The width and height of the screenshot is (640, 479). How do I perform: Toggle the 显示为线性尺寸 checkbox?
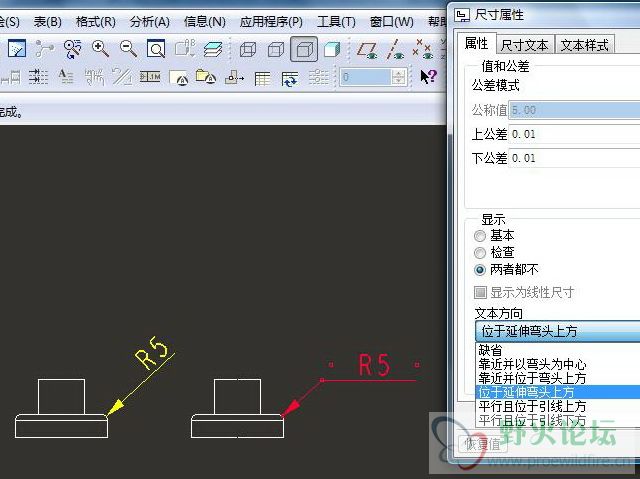(x=480, y=292)
